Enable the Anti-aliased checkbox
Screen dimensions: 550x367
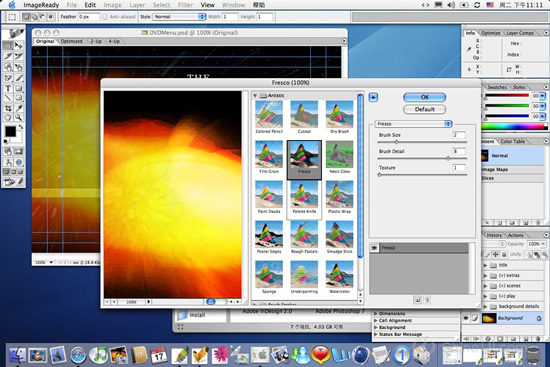tap(105, 17)
